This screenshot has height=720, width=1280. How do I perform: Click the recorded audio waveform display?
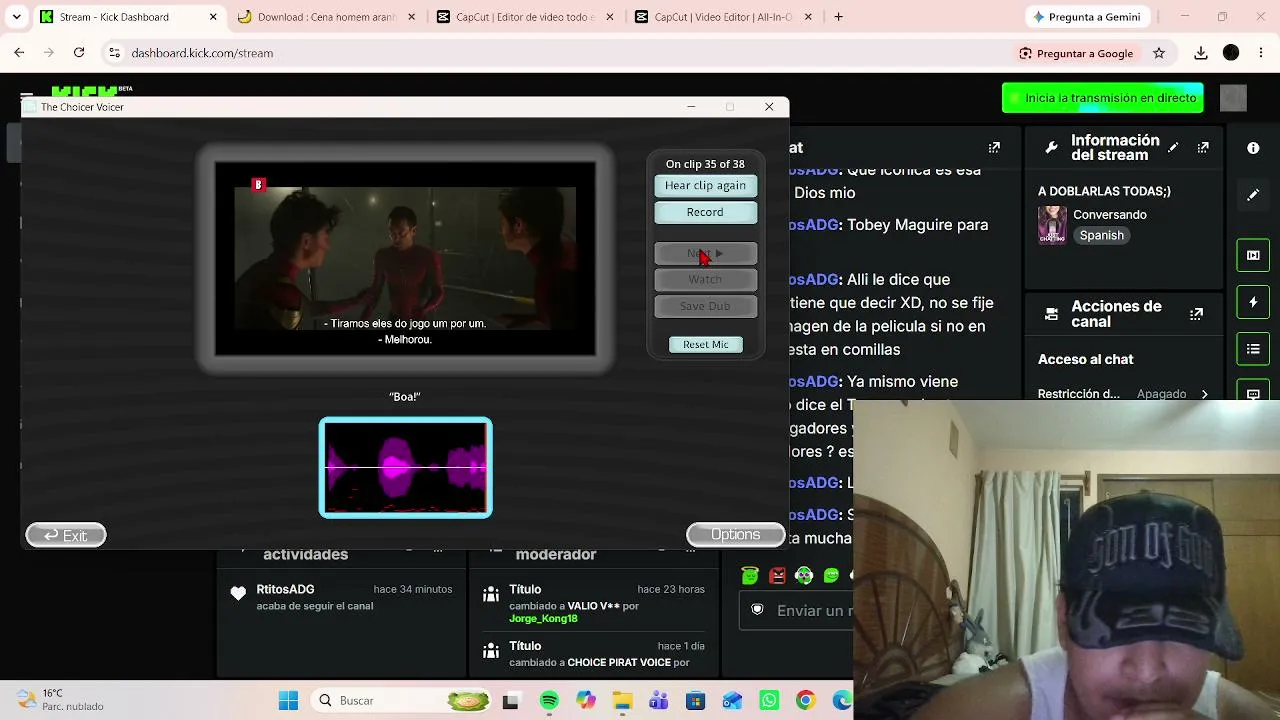(x=405, y=467)
